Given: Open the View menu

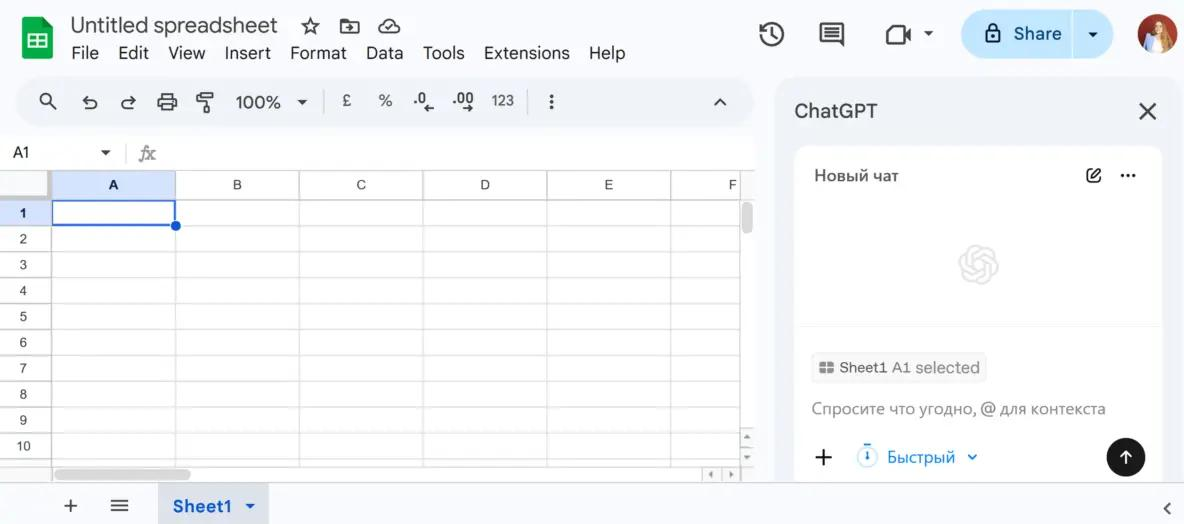Looking at the screenshot, I should point(187,53).
